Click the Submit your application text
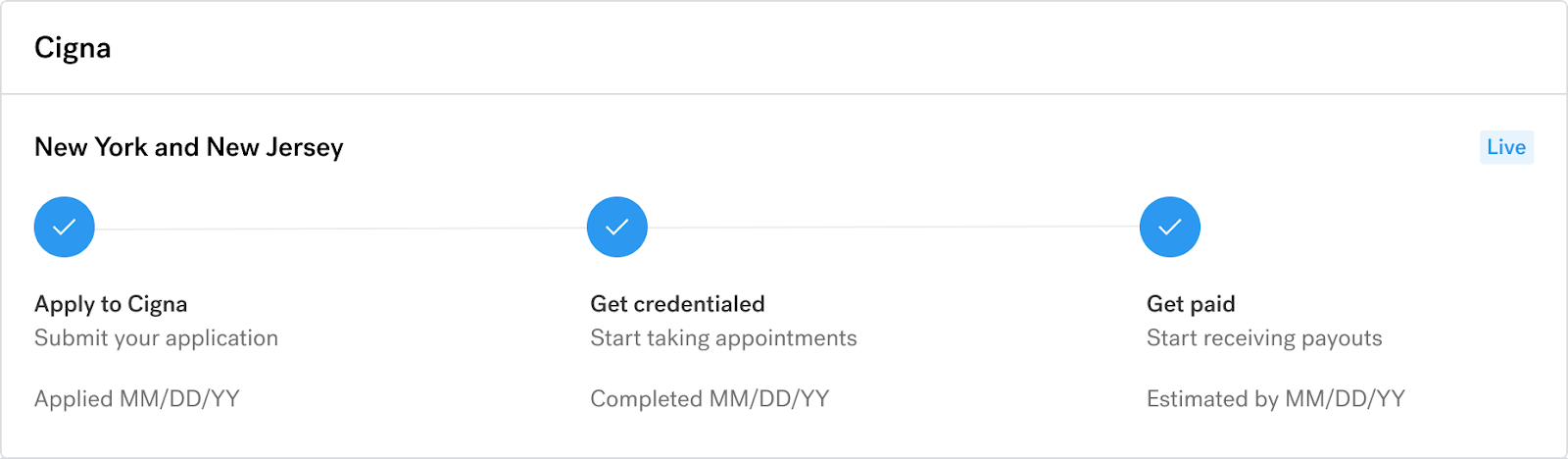This screenshot has width=1568, height=459. [156, 338]
